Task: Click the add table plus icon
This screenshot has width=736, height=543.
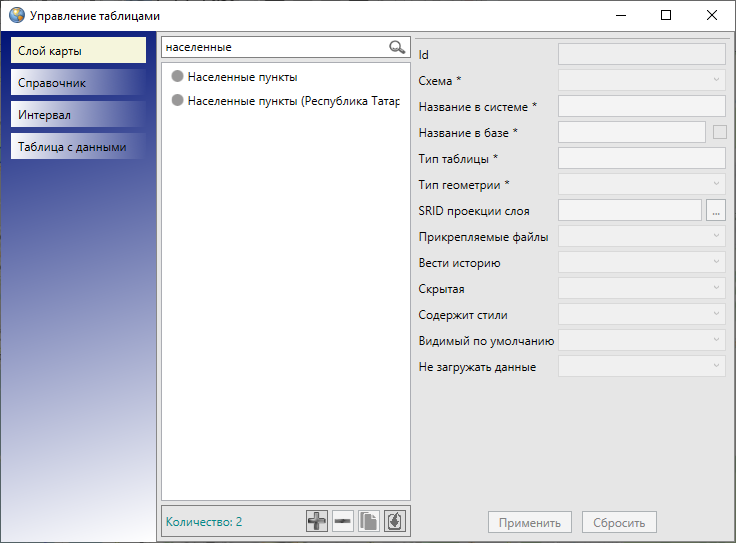Action: click(317, 521)
